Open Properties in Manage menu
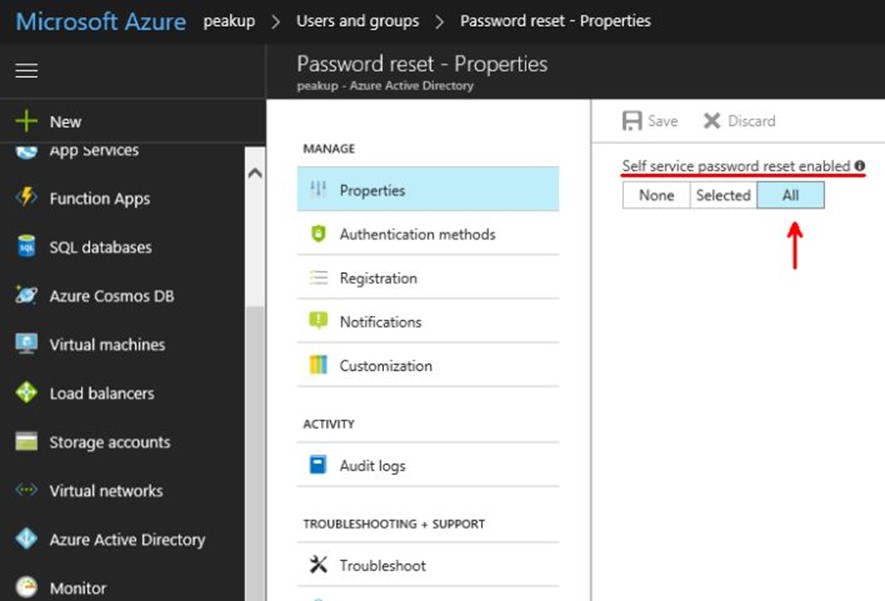This screenshot has height=601, width=885. click(428, 189)
